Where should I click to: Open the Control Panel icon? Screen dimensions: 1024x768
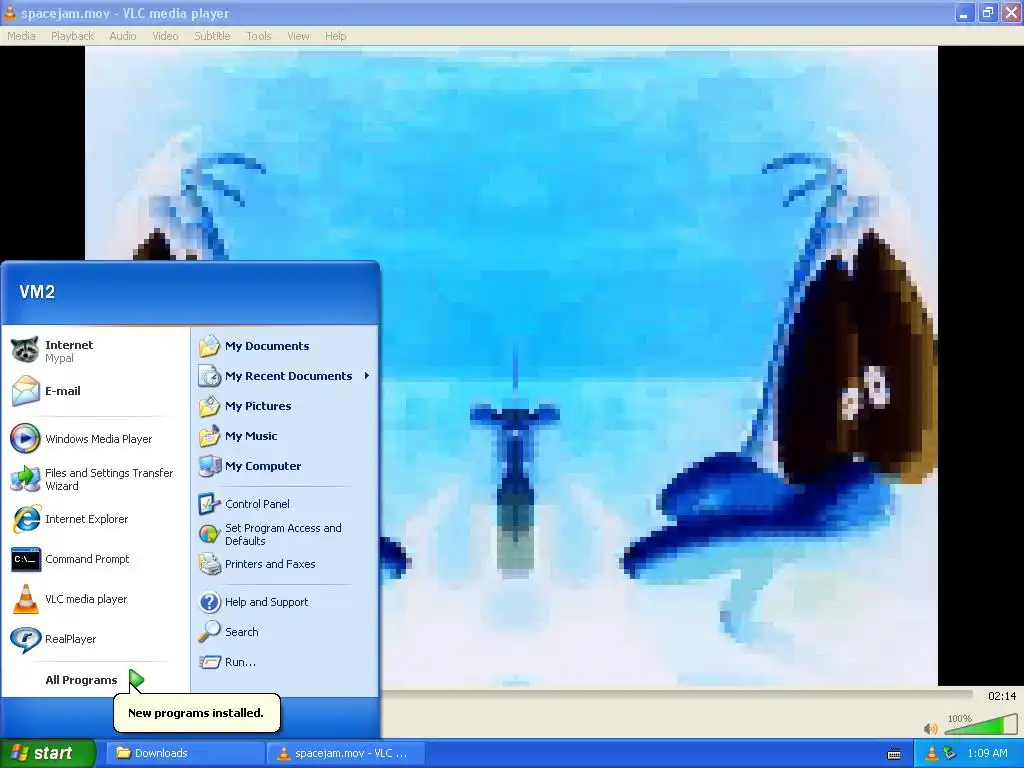pyautogui.click(x=210, y=504)
